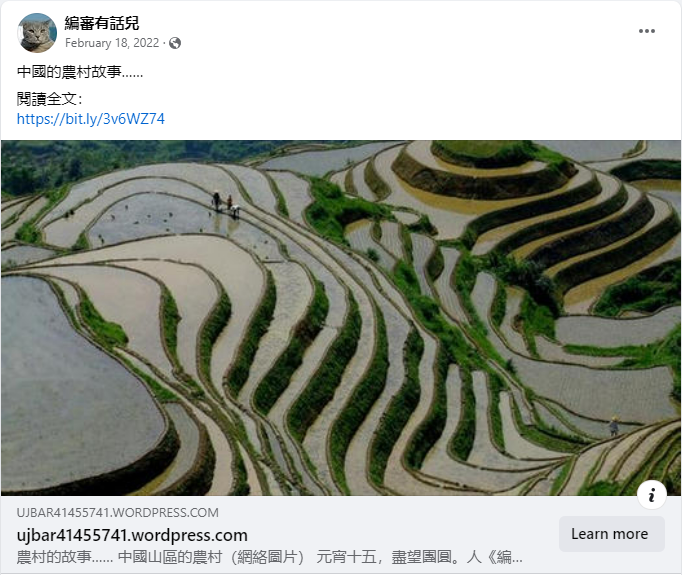682x575 pixels.
Task: Open the rice terraces preview image
Action: pos(341,318)
